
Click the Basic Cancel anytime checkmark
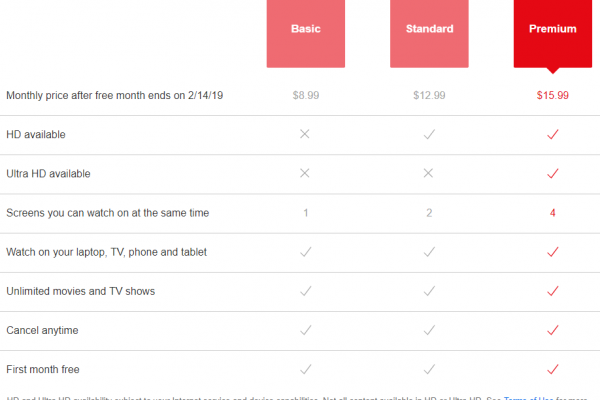(x=306, y=330)
